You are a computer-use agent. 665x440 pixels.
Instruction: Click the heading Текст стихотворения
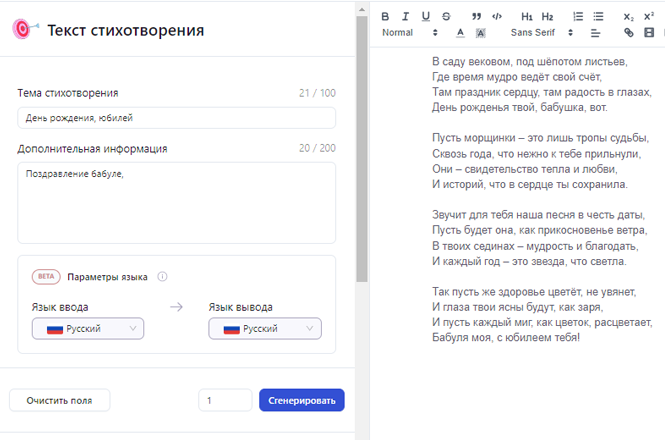[126, 30]
